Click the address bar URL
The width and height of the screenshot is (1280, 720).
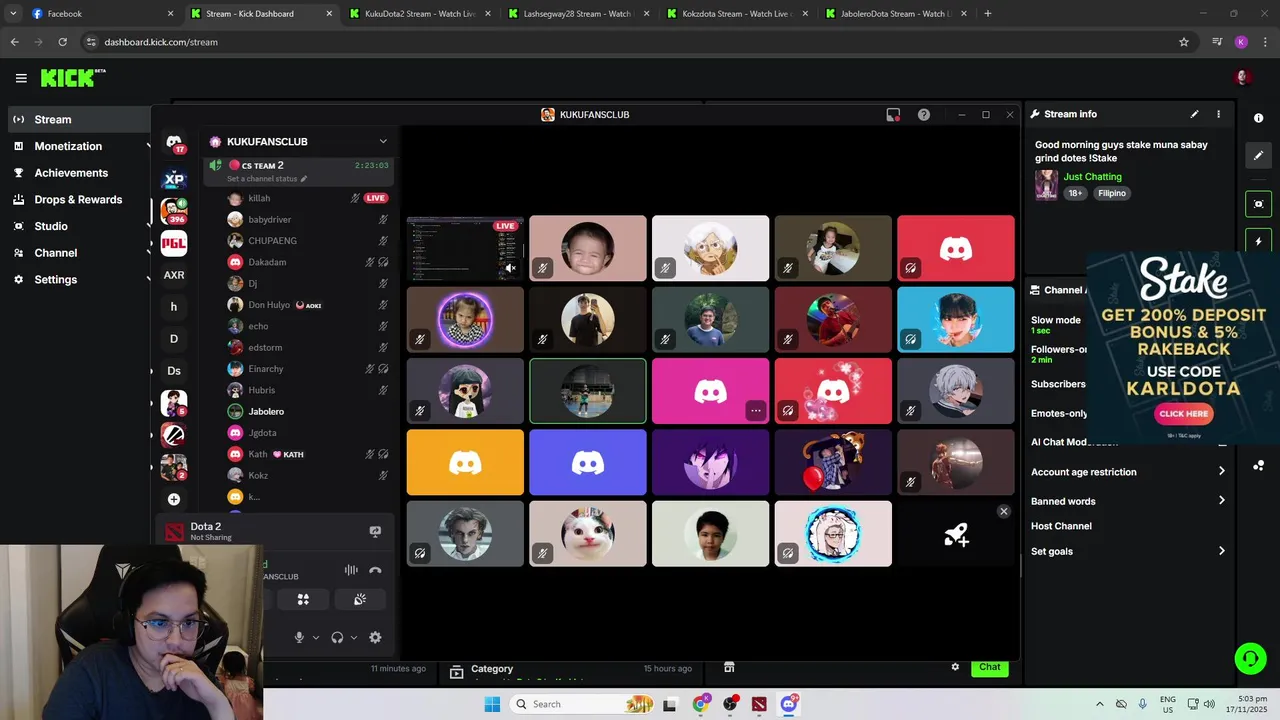(161, 42)
